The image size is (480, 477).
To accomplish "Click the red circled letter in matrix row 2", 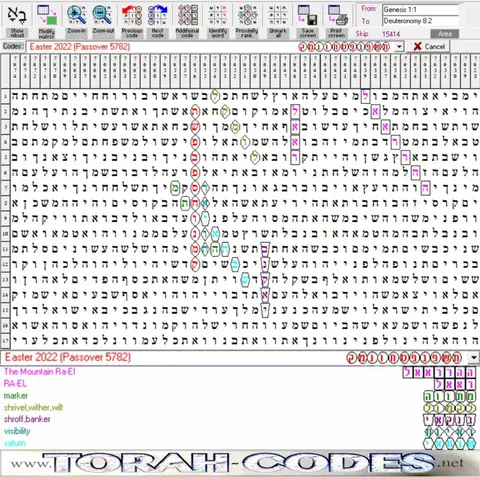I will click(x=195, y=112).
